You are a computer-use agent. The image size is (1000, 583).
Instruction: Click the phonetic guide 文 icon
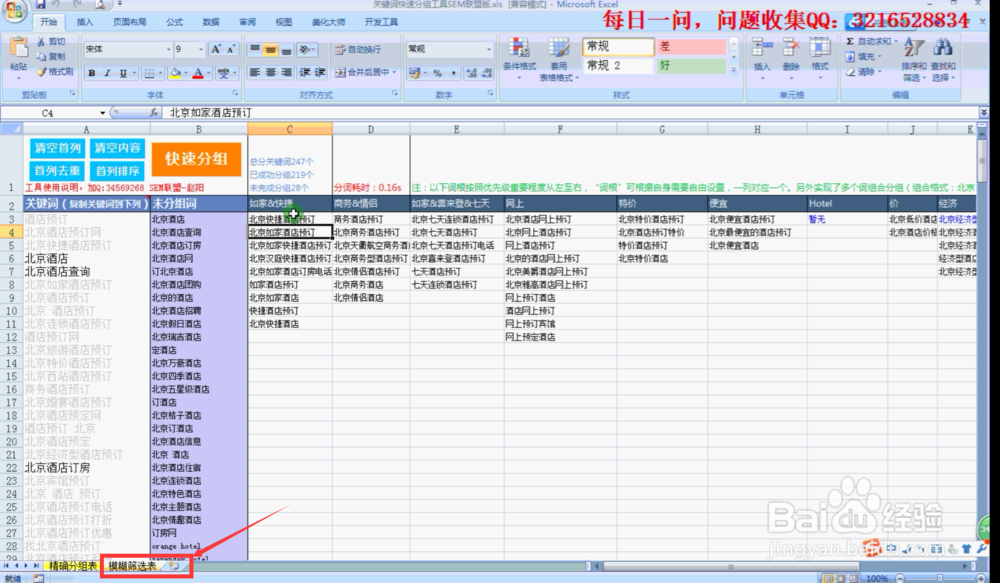(223, 73)
